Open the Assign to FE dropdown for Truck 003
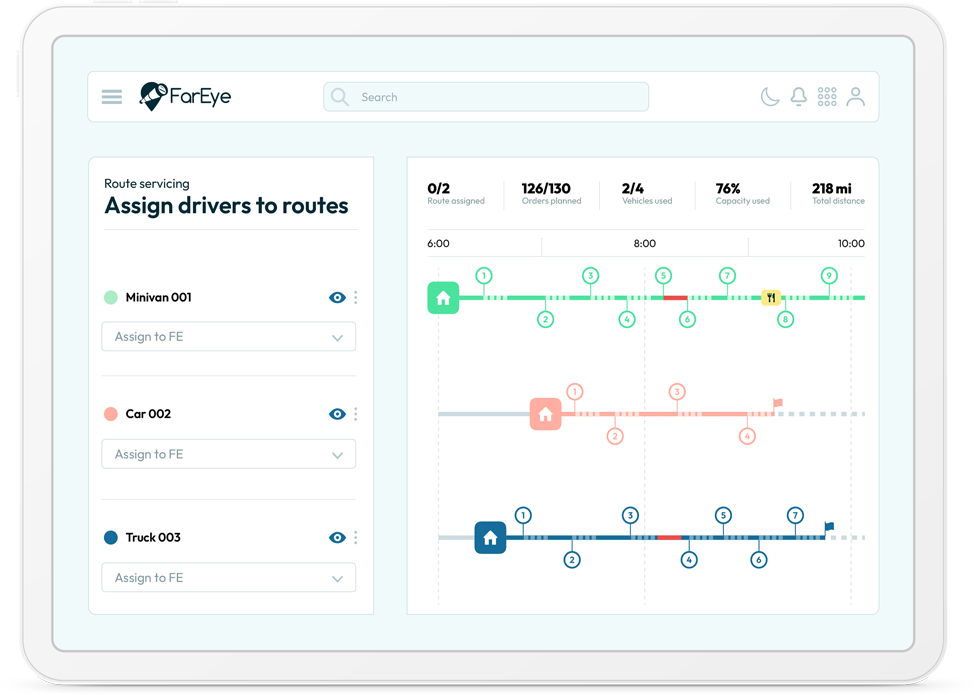 229,578
